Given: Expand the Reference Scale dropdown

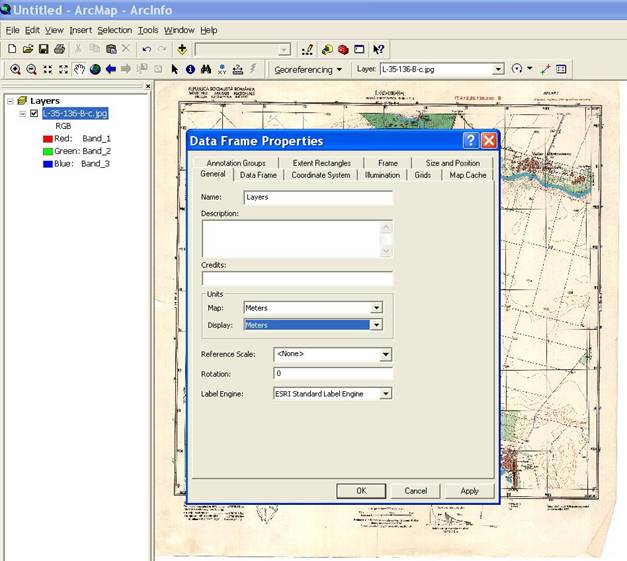Looking at the screenshot, I should [385, 354].
